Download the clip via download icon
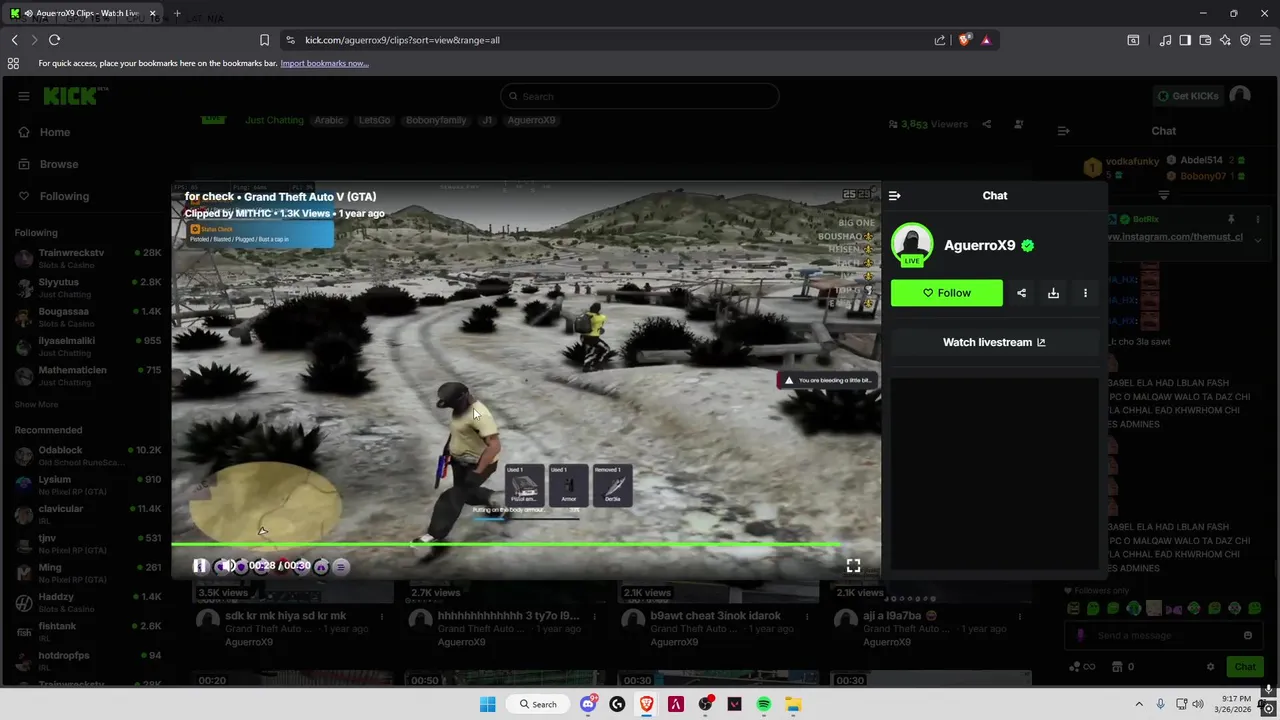This screenshot has height=720, width=1280. [1053, 293]
